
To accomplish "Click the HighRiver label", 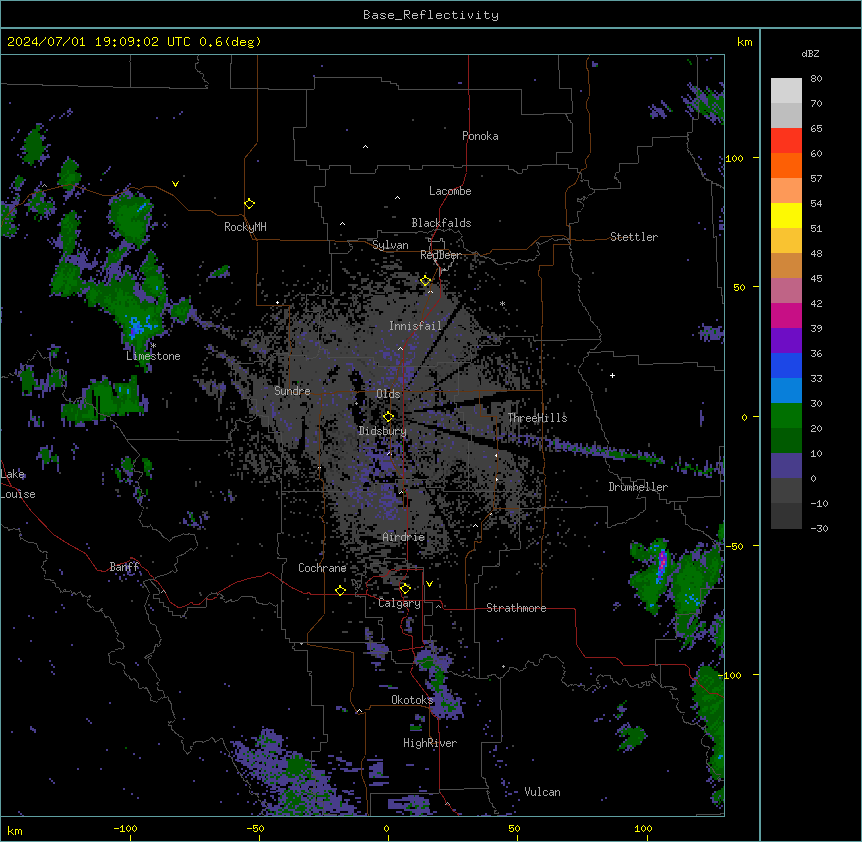I will (x=430, y=743).
